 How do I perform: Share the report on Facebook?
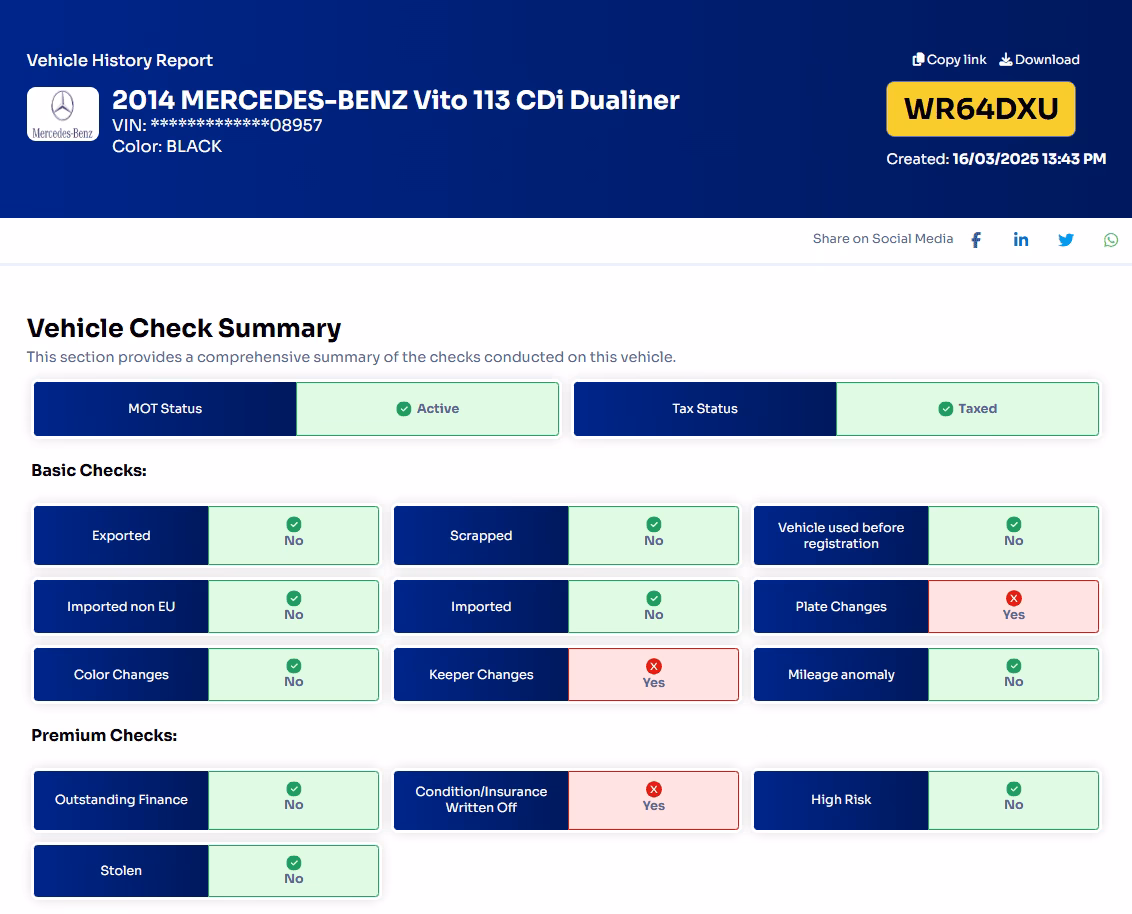pyautogui.click(x=975, y=239)
